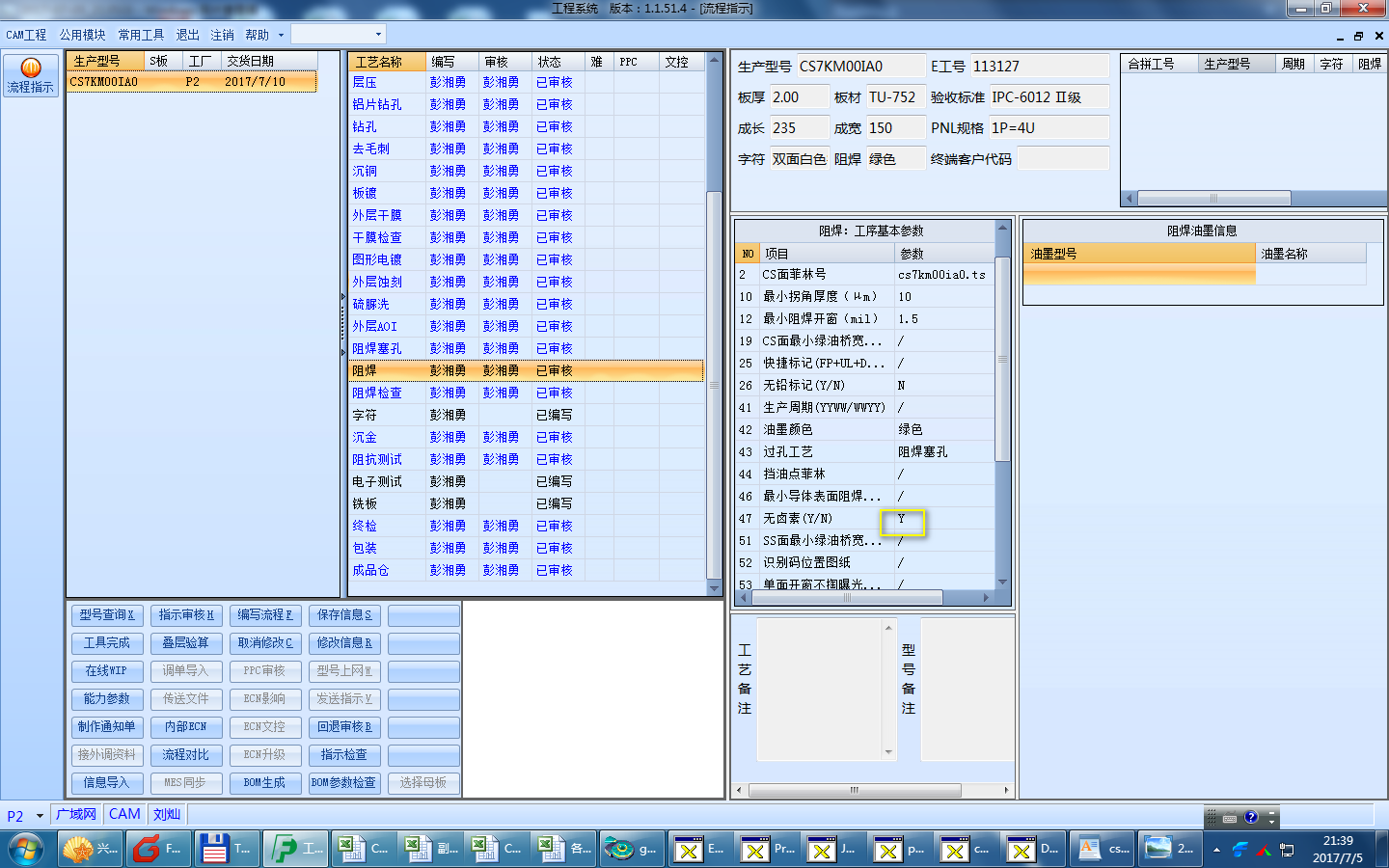The image size is (1389, 868).
Task: Switch to the cs... document taskbar item
Action: 1100,849
